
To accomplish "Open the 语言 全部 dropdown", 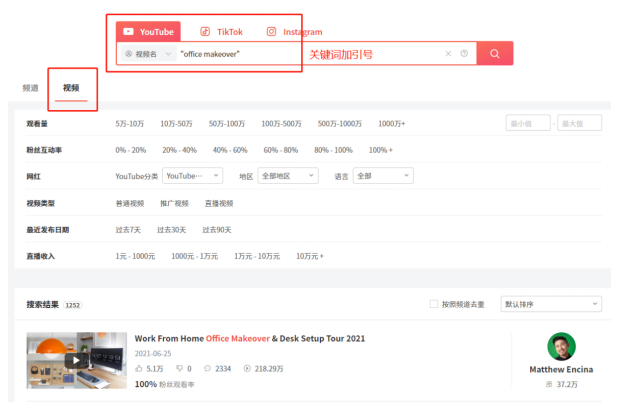I will pyautogui.click(x=383, y=176).
